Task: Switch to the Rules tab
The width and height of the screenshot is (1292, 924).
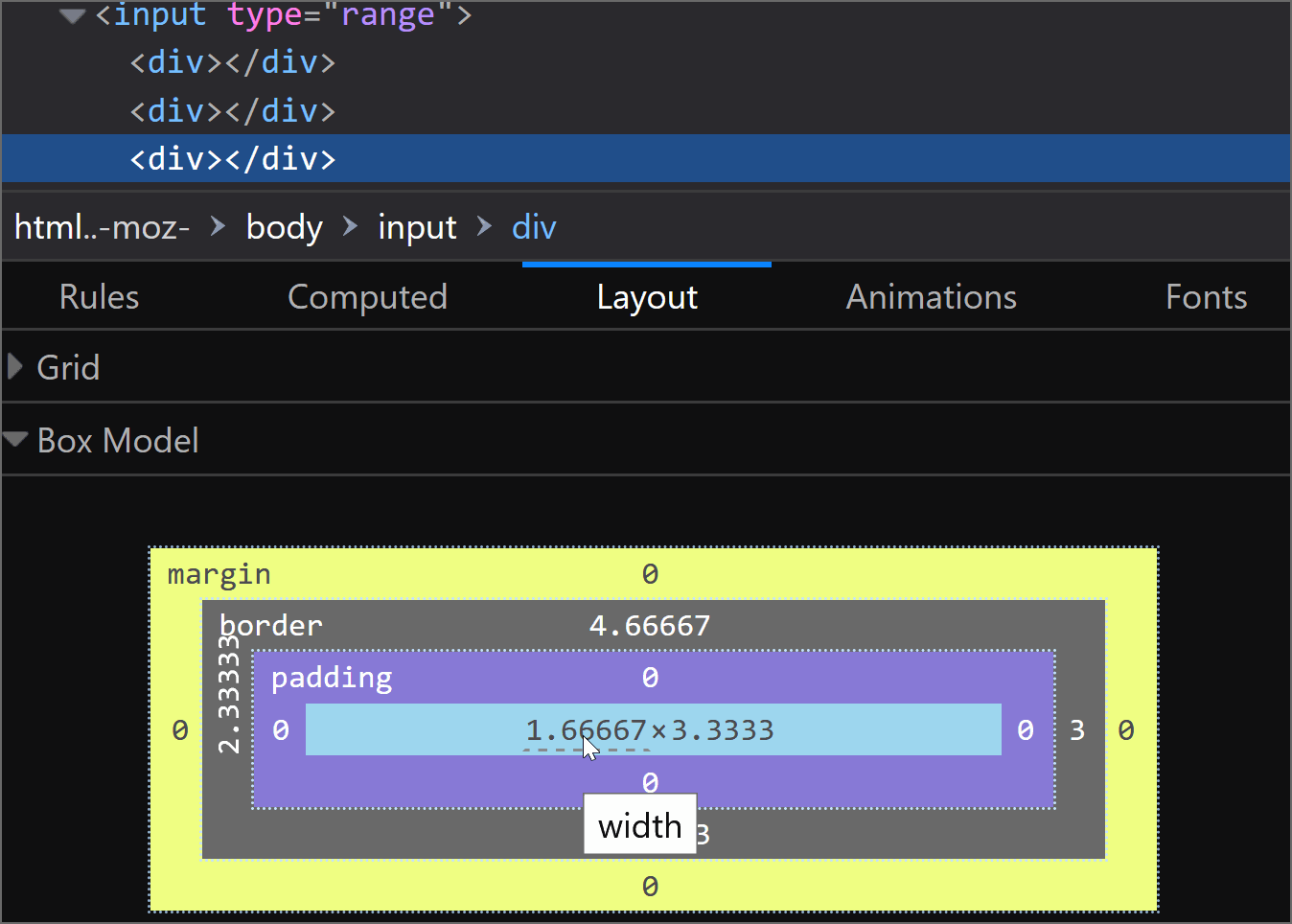Action: pos(99,297)
